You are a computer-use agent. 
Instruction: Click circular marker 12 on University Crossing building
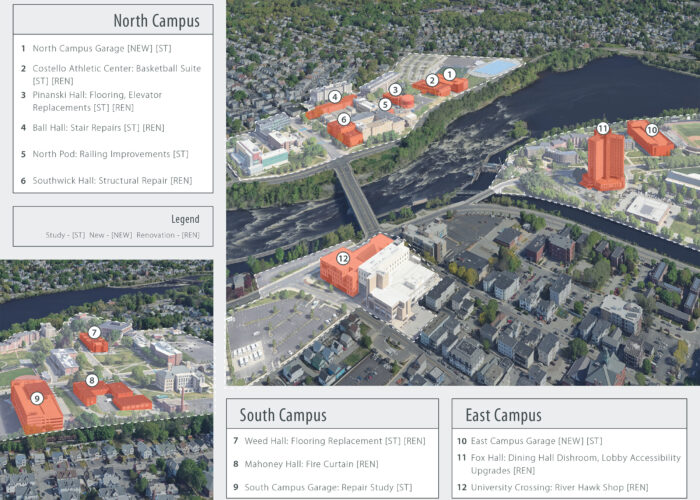342,257
